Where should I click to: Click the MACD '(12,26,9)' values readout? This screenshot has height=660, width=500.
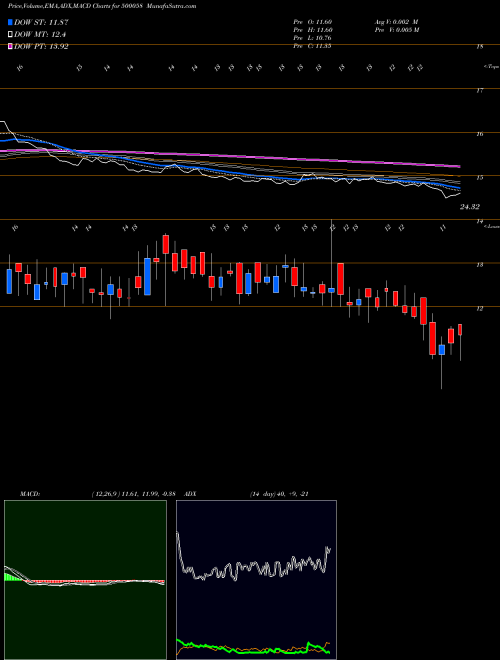pos(133,494)
